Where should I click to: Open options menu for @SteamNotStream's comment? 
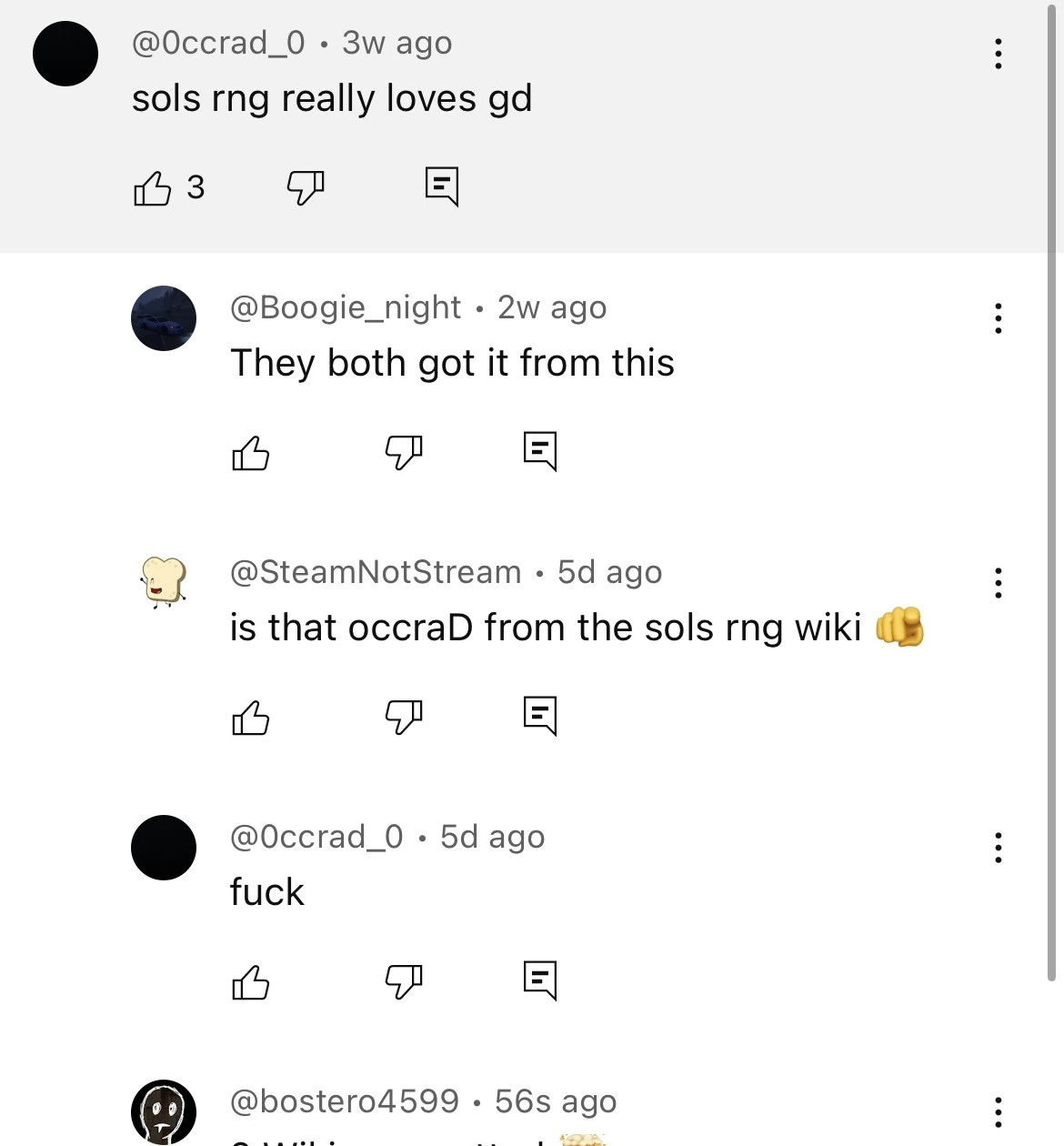tap(998, 583)
